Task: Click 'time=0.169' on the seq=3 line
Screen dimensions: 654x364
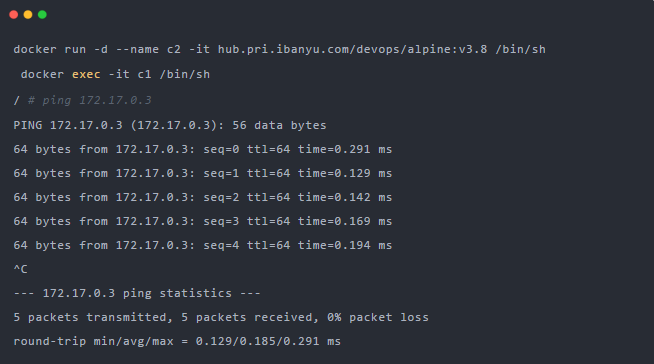Action: coord(334,221)
